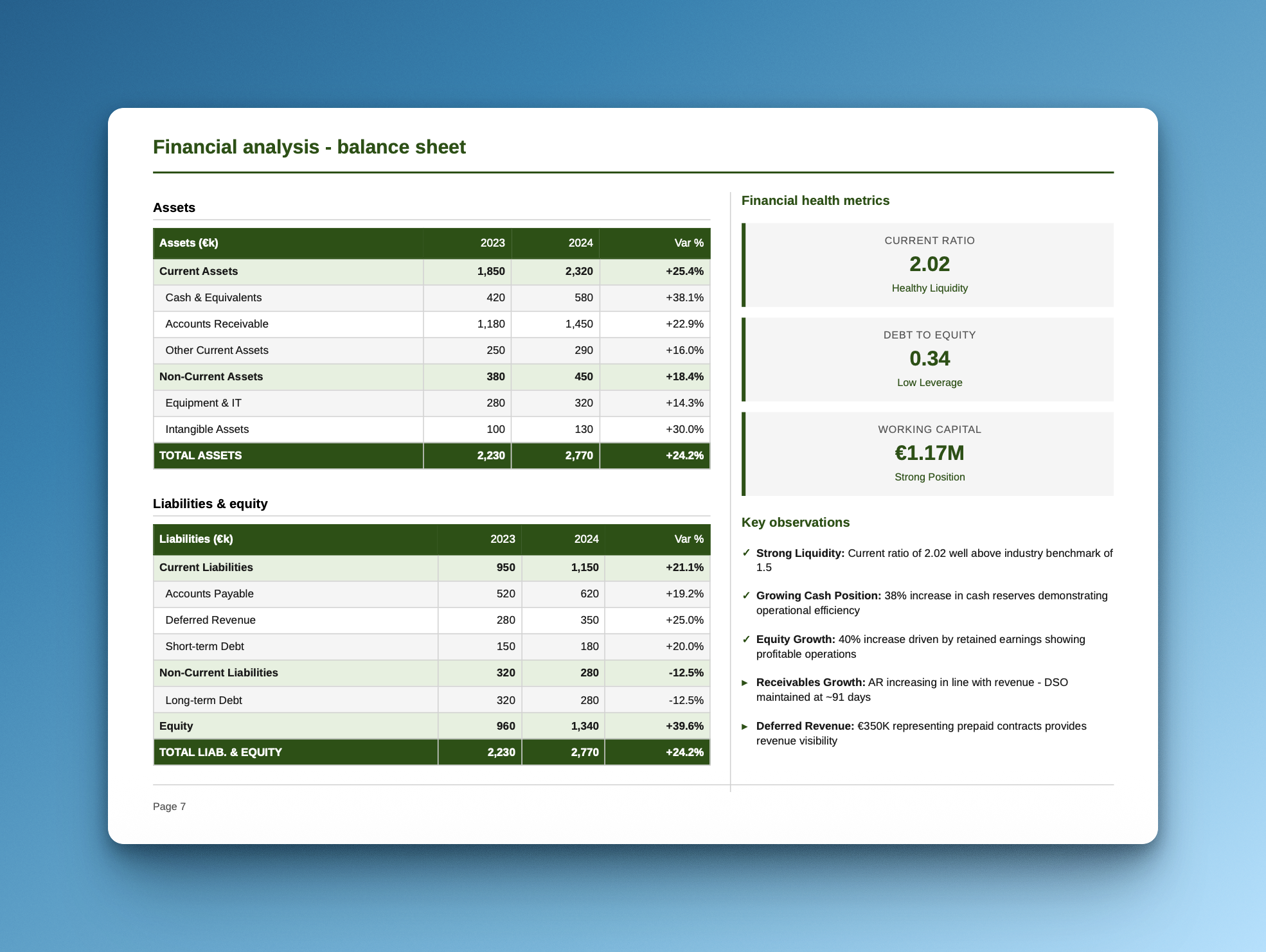Open the Financial health metrics section
The width and height of the screenshot is (1266, 952).
tap(816, 200)
